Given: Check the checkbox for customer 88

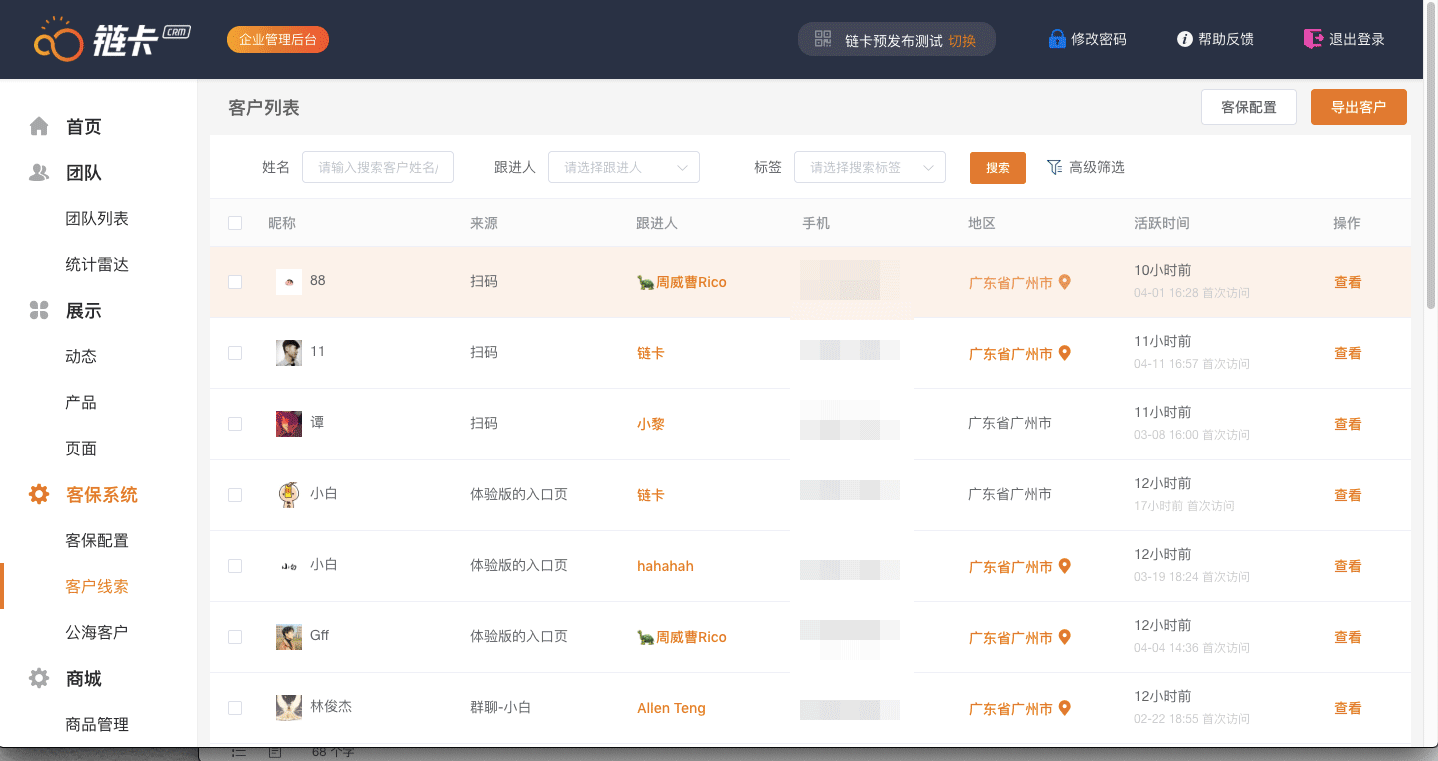Looking at the screenshot, I should tap(235, 282).
